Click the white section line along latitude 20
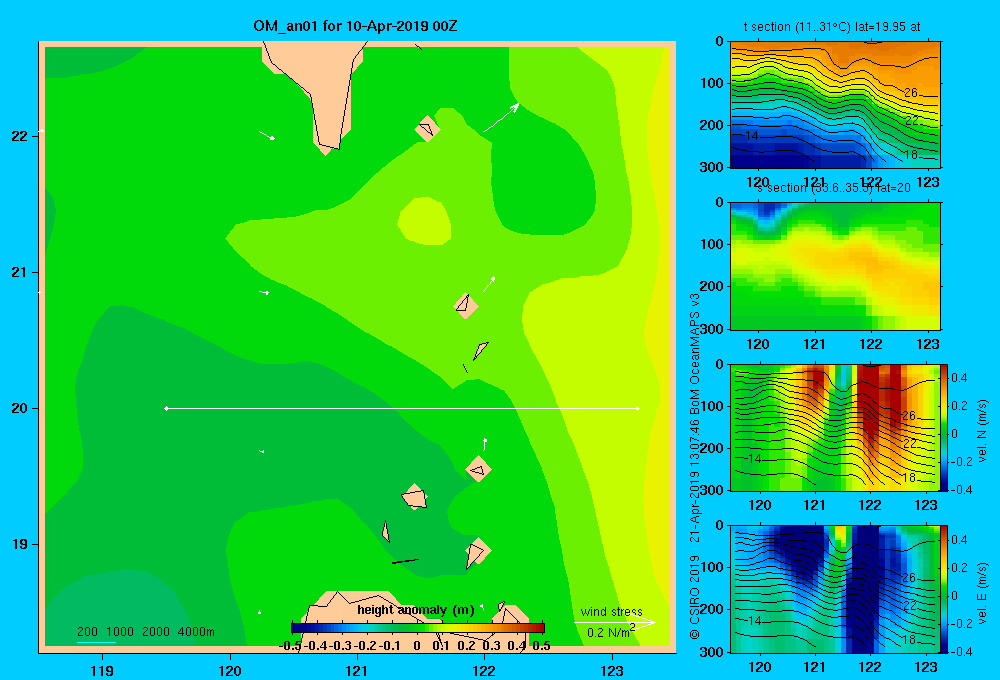Screen dimensions: 1000x680 coord(402,408)
